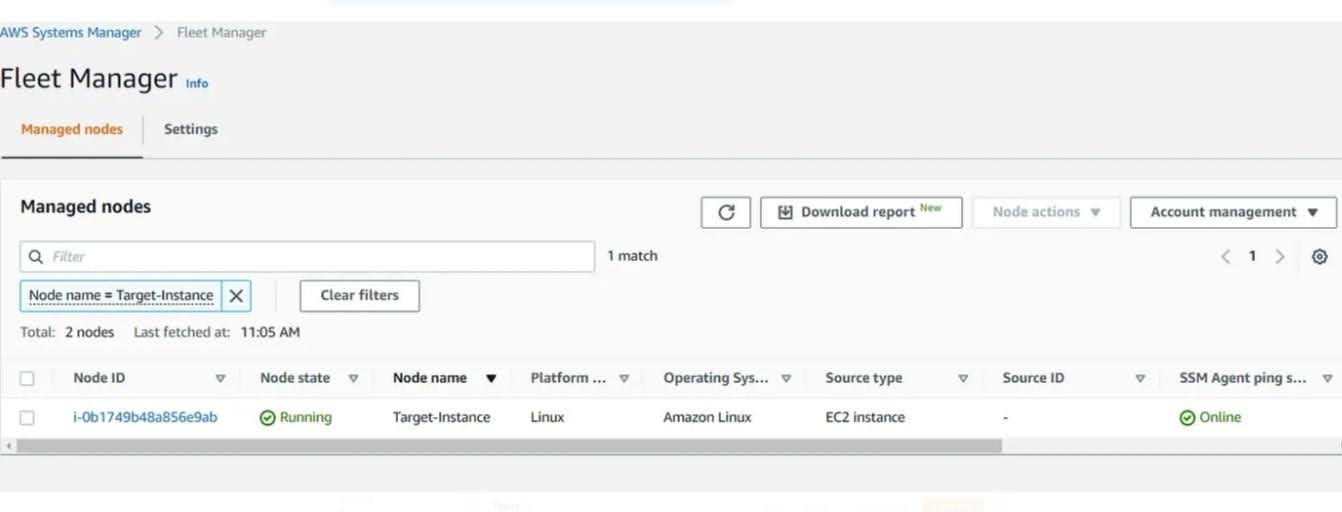This screenshot has height=512, width=1342.
Task: Sort by Platform column arrow
Action: tap(624, 379)
